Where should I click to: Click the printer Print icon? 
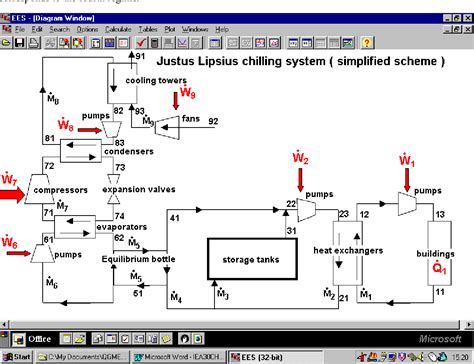point(33,43)
